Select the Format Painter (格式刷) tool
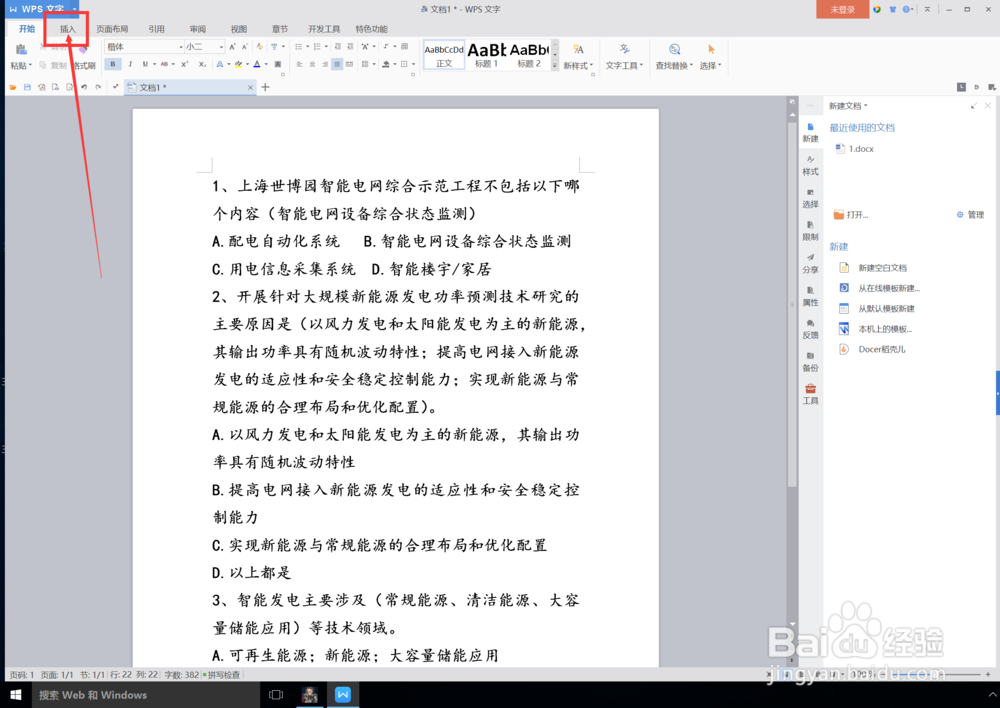Screen dimensions: 1000x708 (x=86, y=65)
